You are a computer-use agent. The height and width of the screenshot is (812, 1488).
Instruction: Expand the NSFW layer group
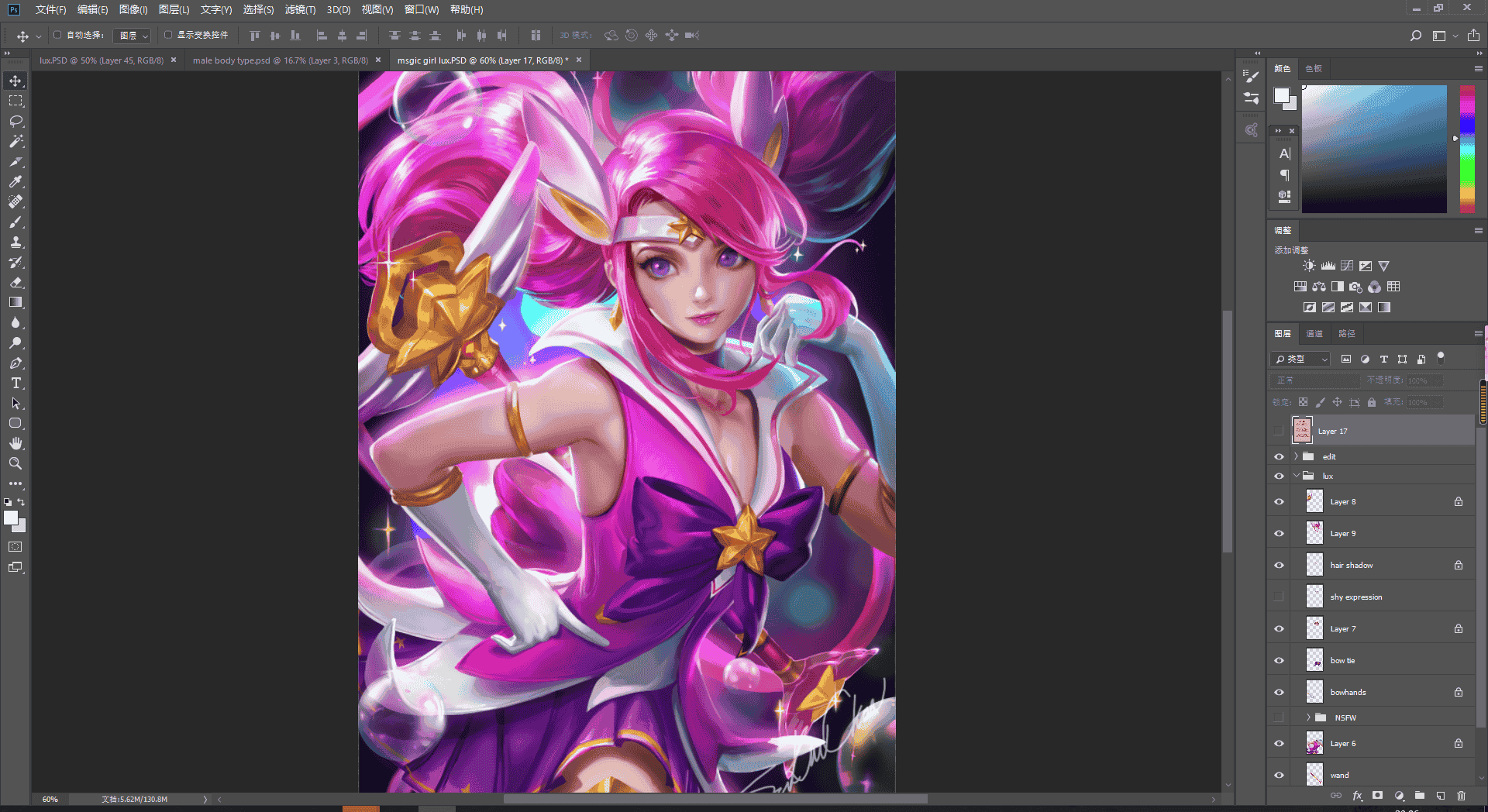tap(1308, 717)
